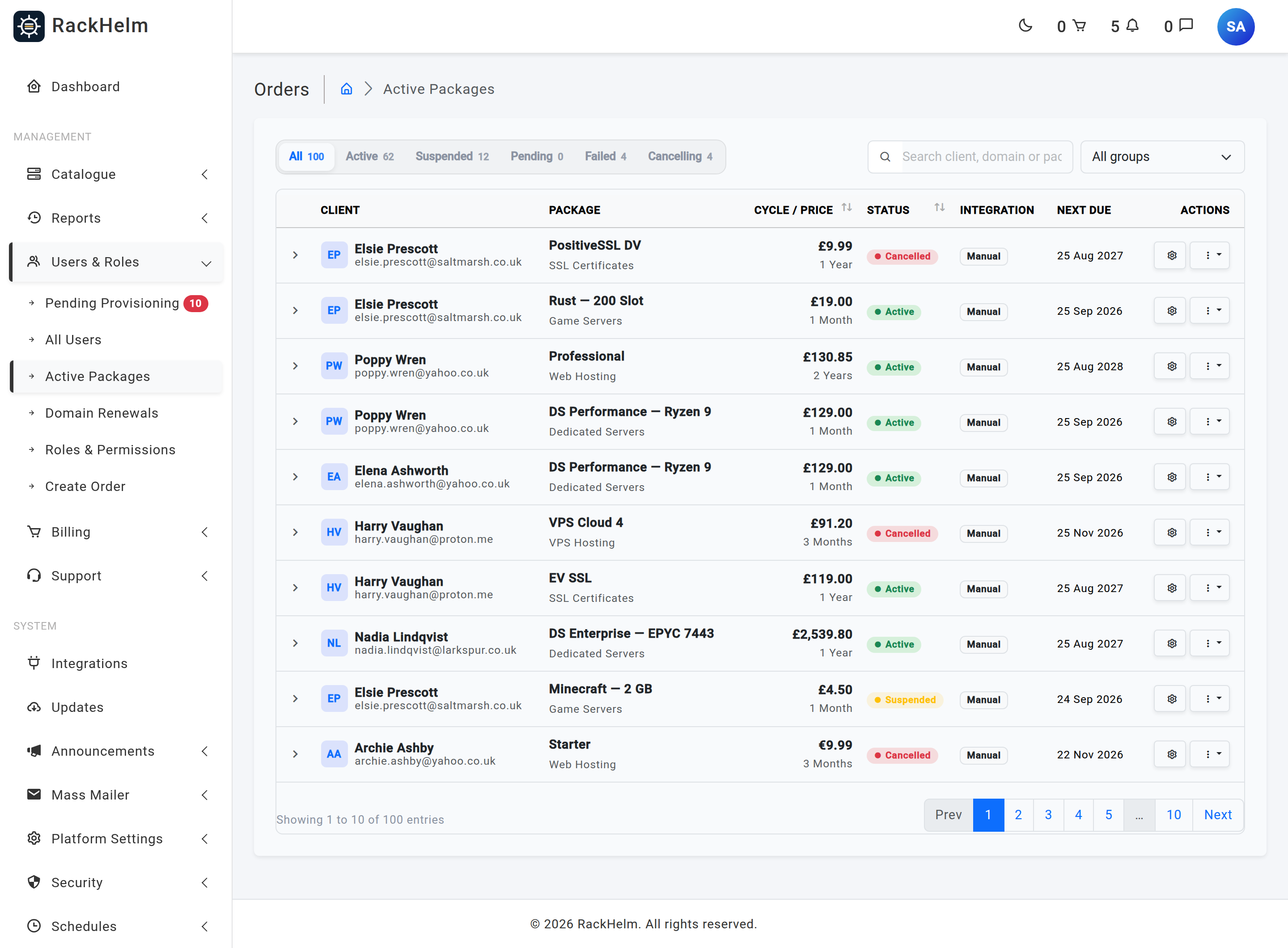The image size is (1288, 948).
Task: Open the shopping cart icon
Action: (x=1079, y=26)
